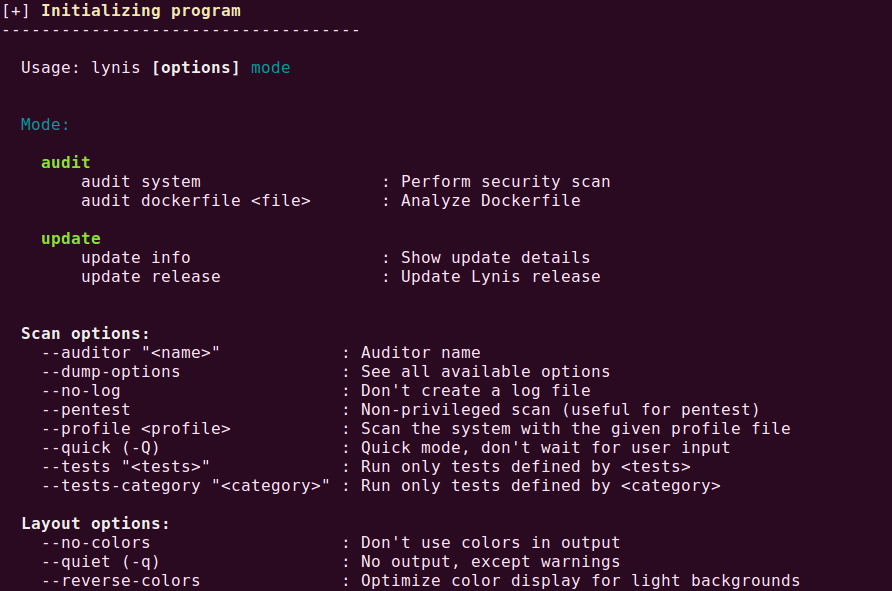
Task: Click the "--profile <profile>" option
Action: 136,428
